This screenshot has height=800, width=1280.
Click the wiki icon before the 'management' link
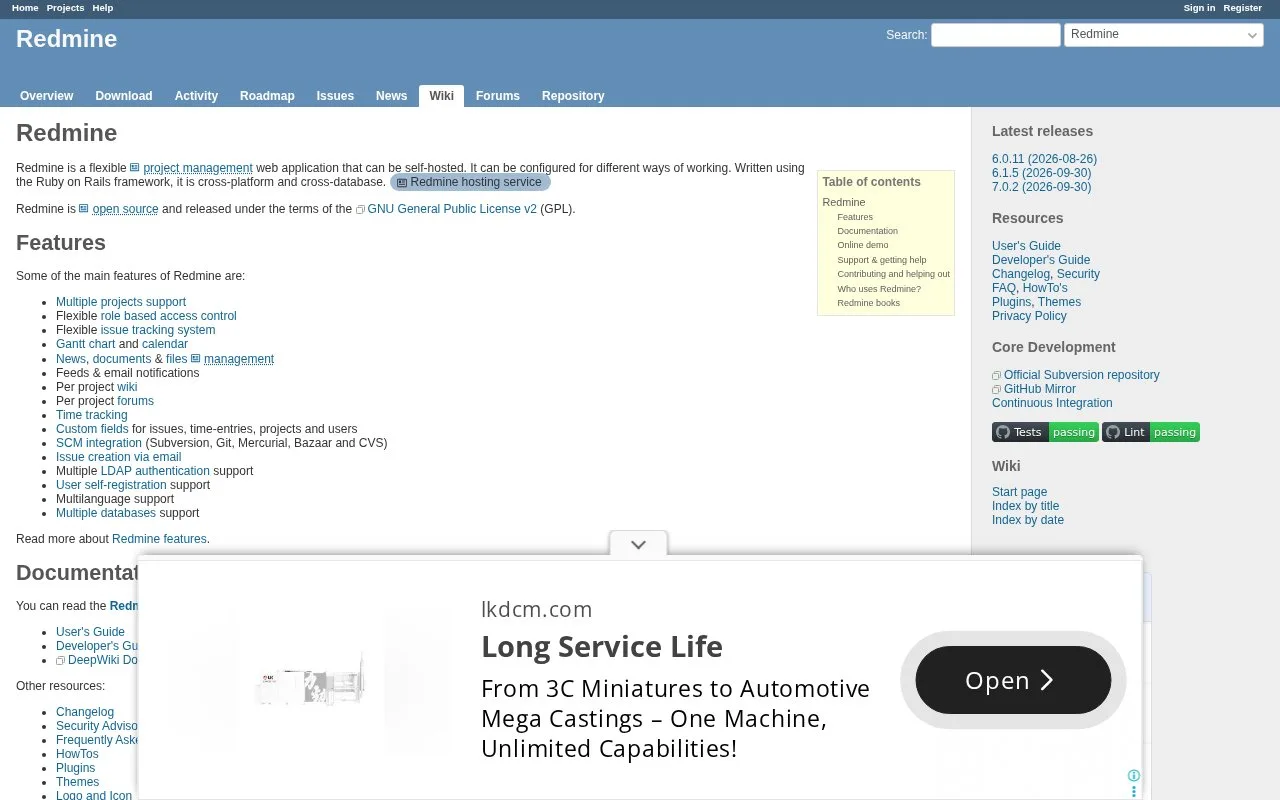coord(196,359)
